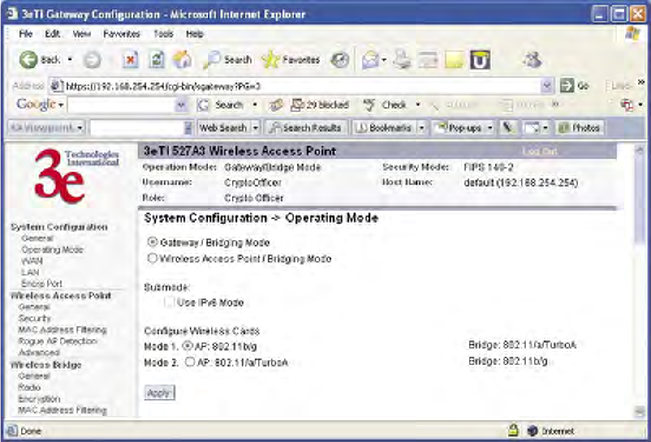The height and width of the screenshot is (442, 651).
Task: Refresh the page with the Refresh icon
Action: [157, 60]
